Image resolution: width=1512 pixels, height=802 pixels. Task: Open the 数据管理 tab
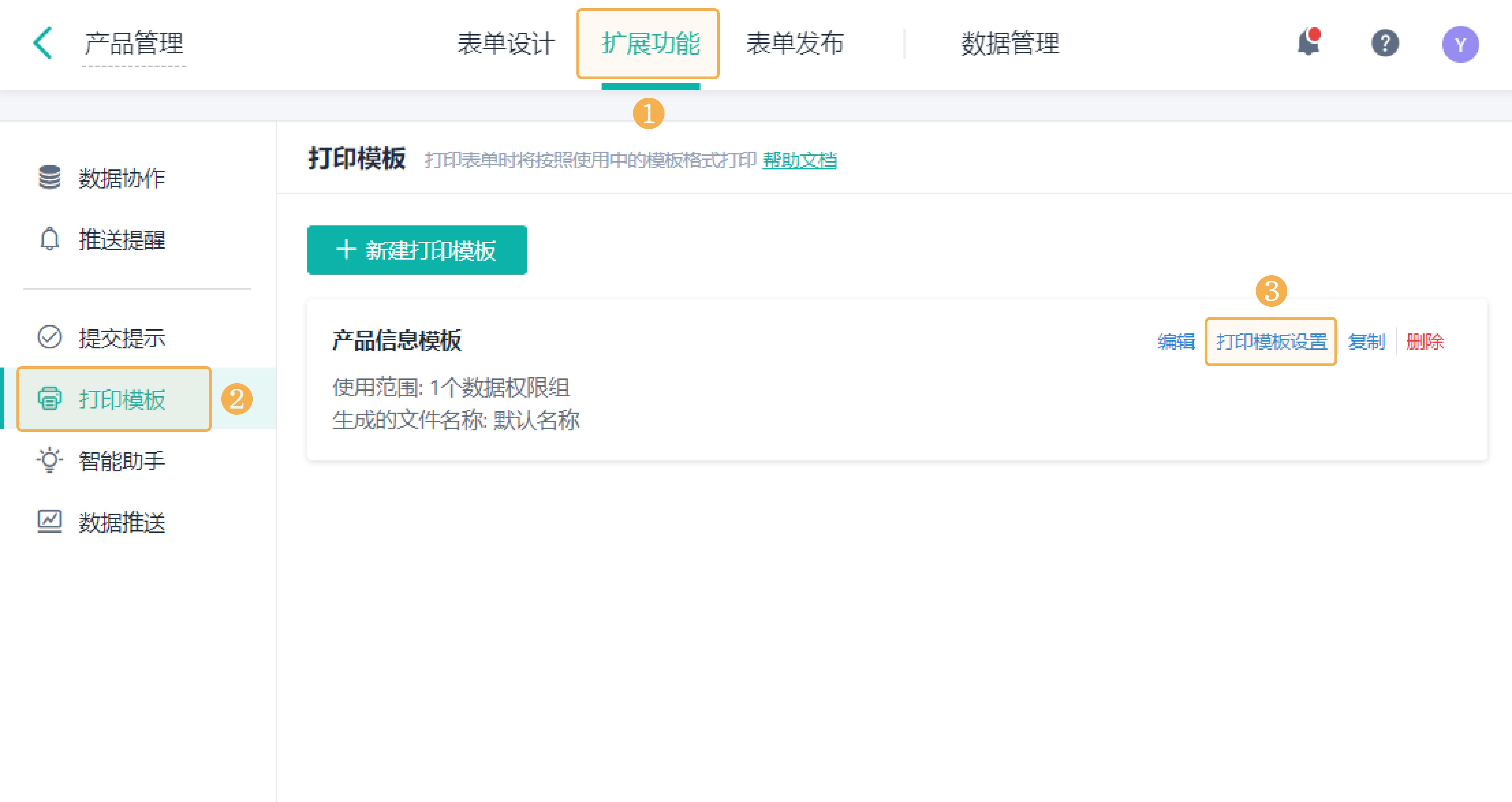pos(1011,43)
